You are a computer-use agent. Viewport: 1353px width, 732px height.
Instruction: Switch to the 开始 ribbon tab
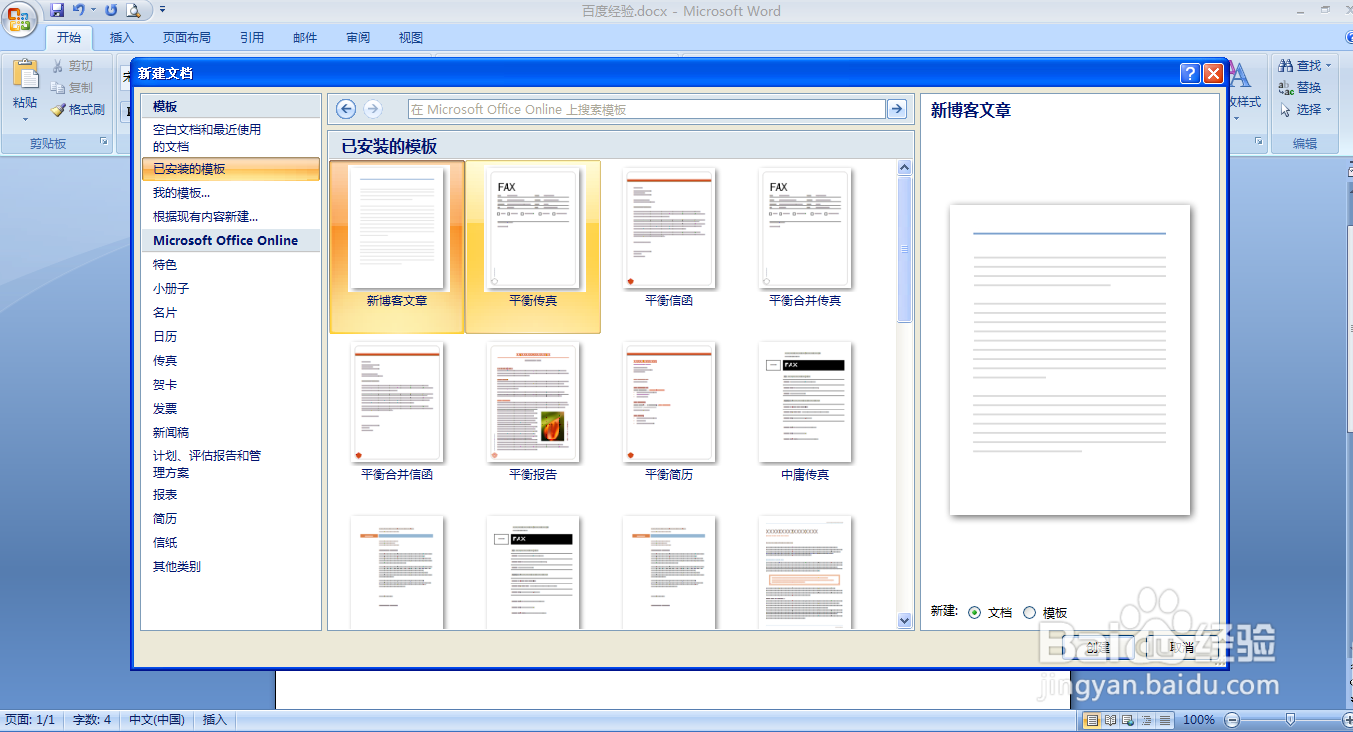[x=69, y=38]
